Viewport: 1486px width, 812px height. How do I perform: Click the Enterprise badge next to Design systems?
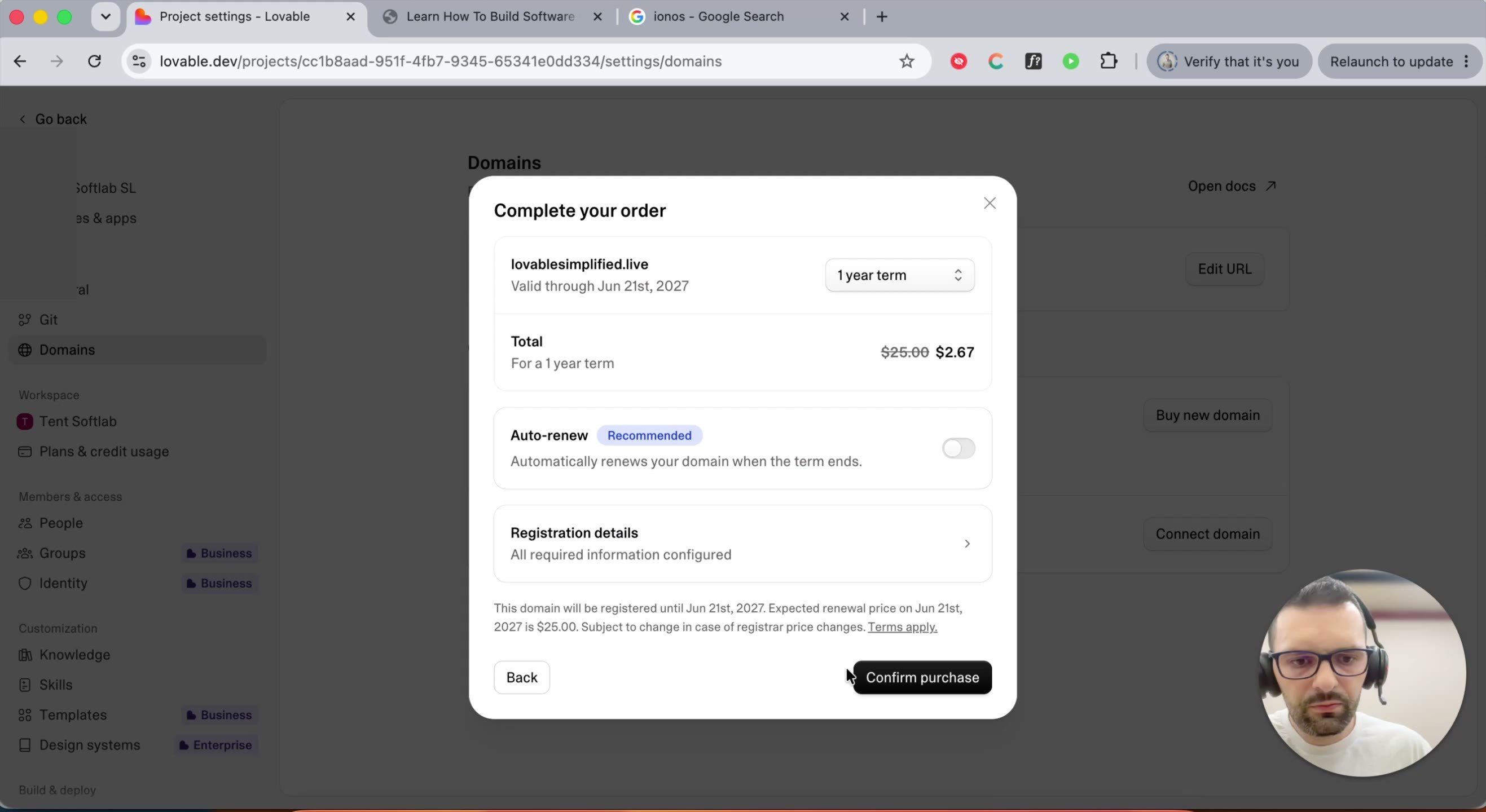[x=216, y=745]
